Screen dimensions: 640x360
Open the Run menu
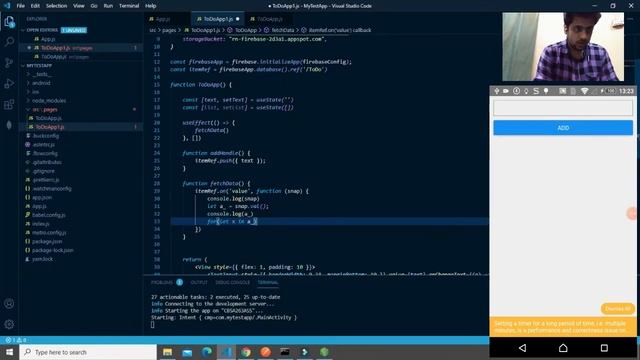coord(108,6)
